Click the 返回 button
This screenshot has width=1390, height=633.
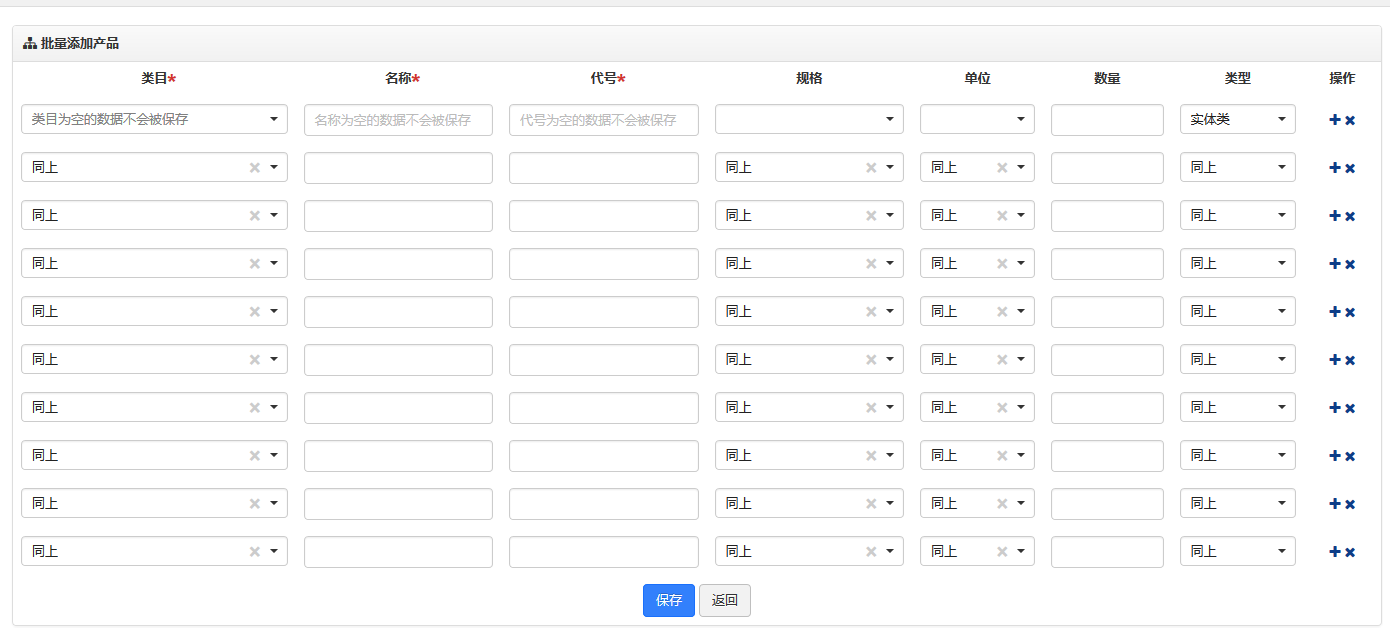pos(724,601)
